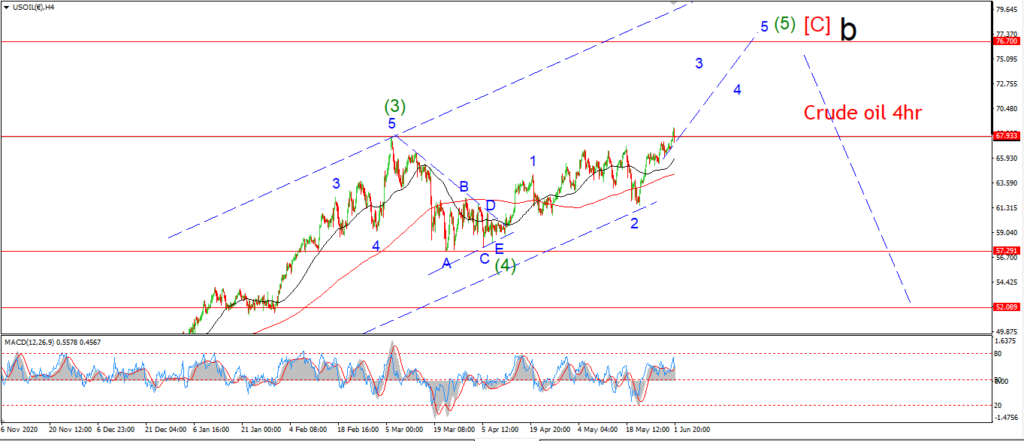Image resolution: width=1024 pixels, height=441 pixels.
Task: Click the arrow beside the USOIL H4 title
Action: click(x=7, y=7)
